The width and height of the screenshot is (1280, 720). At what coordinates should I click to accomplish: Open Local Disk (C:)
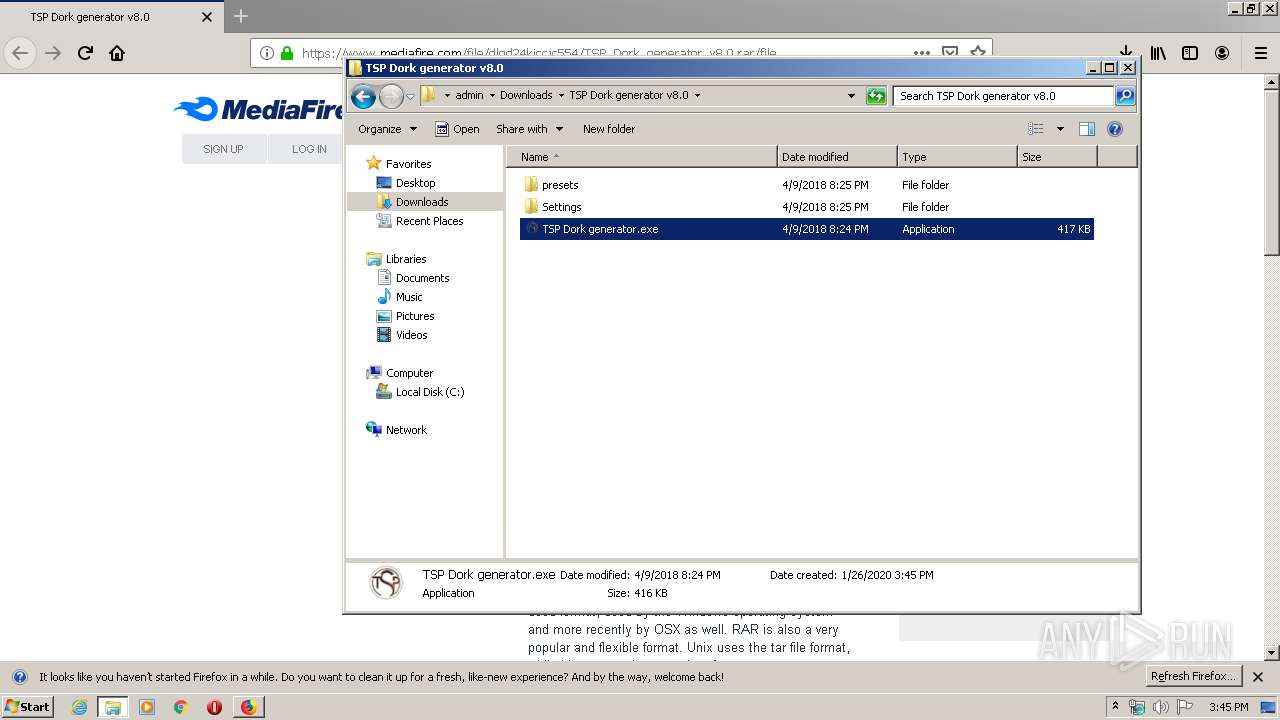tap(429, 392)
